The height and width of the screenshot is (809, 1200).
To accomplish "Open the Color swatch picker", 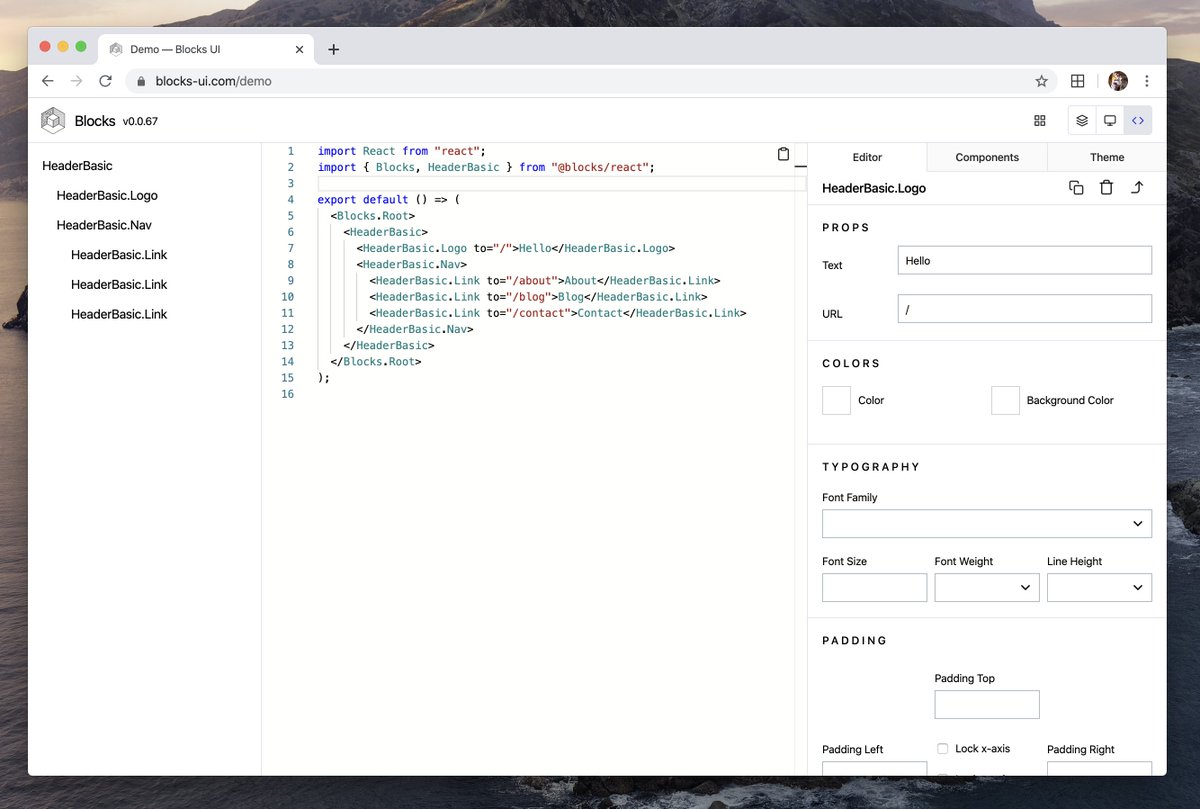I will 836,400.
